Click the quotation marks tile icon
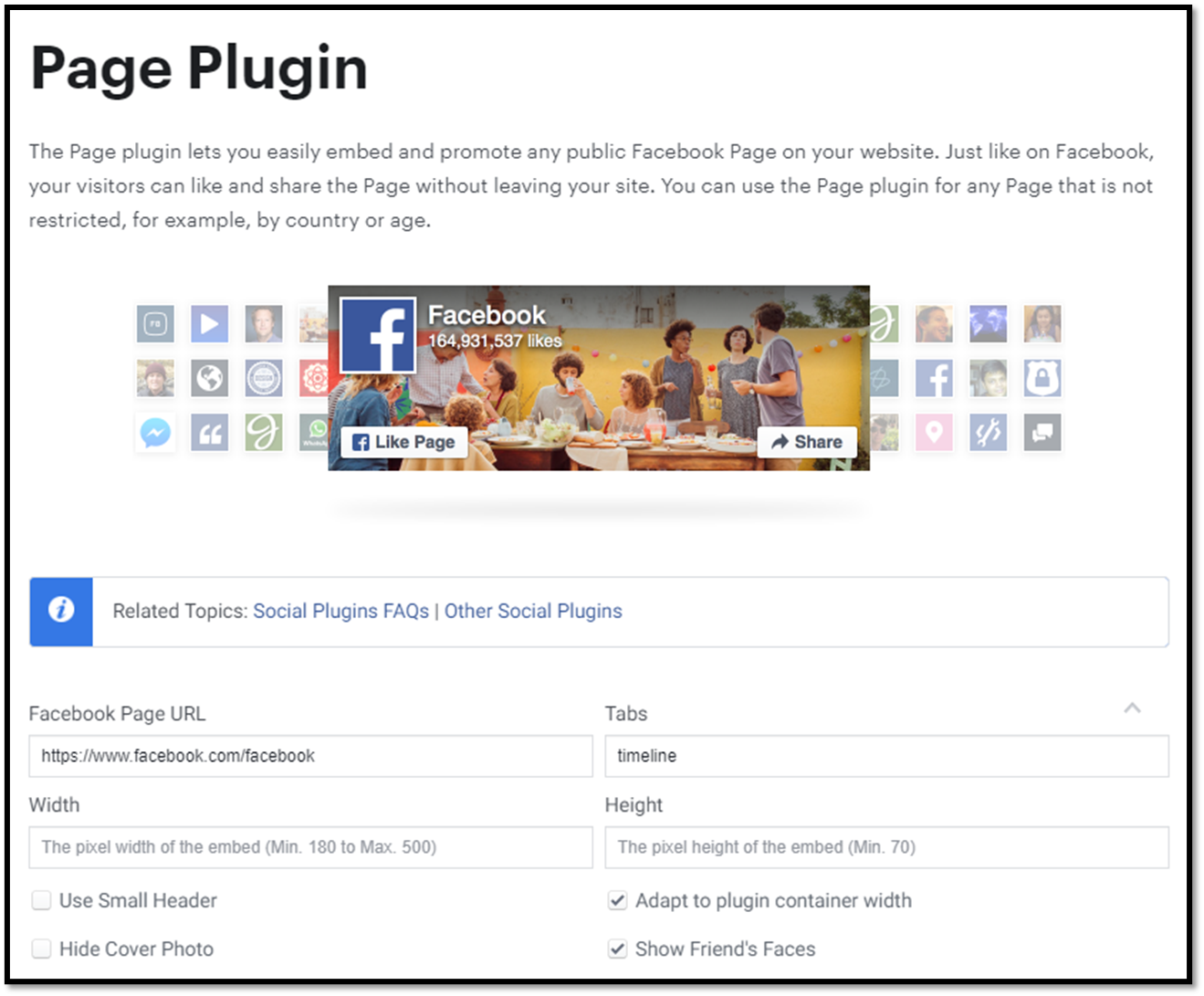The width and height of the screenshot is (1204, 996). [x=210, y=433]
